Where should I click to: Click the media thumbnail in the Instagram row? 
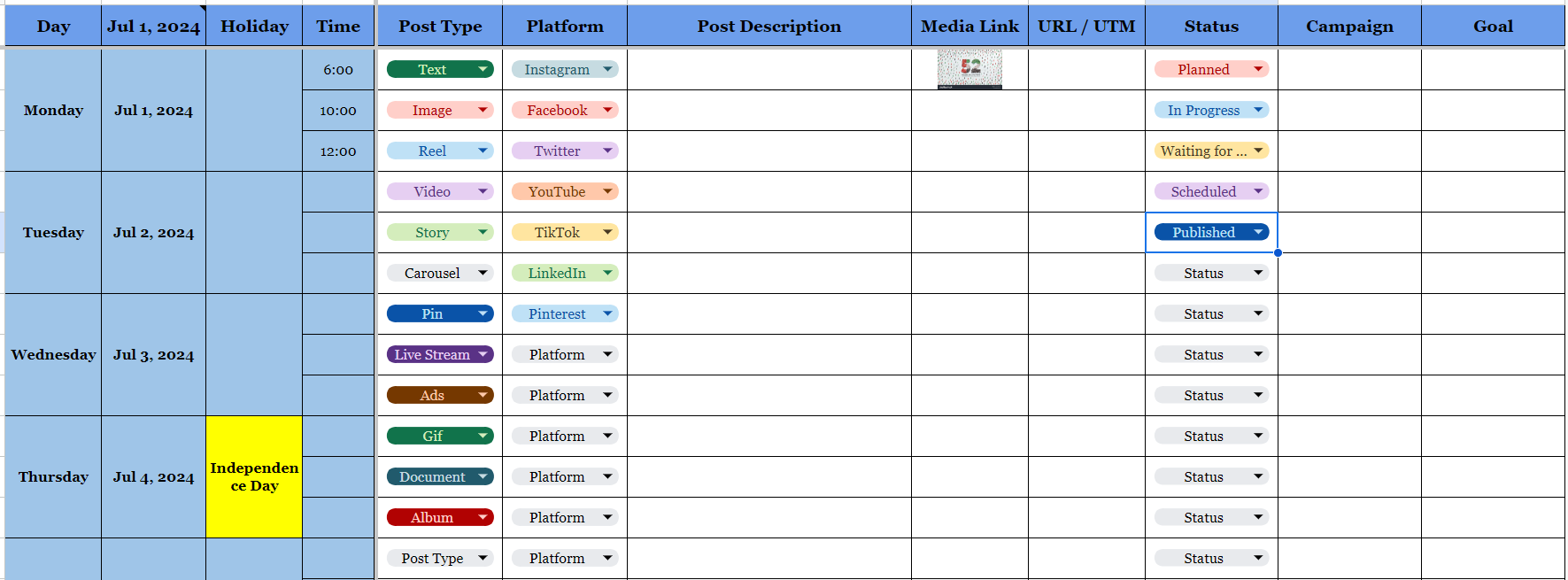[969, 68]
